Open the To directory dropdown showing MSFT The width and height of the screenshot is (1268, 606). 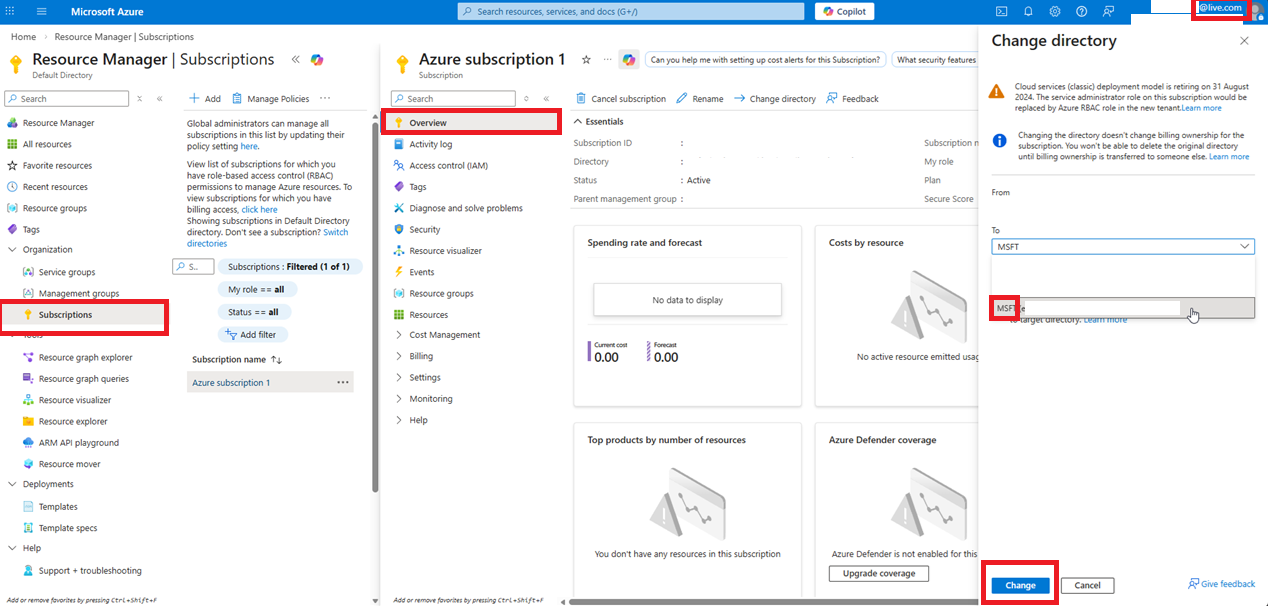pyautogui.click(x=1123, y=246)
